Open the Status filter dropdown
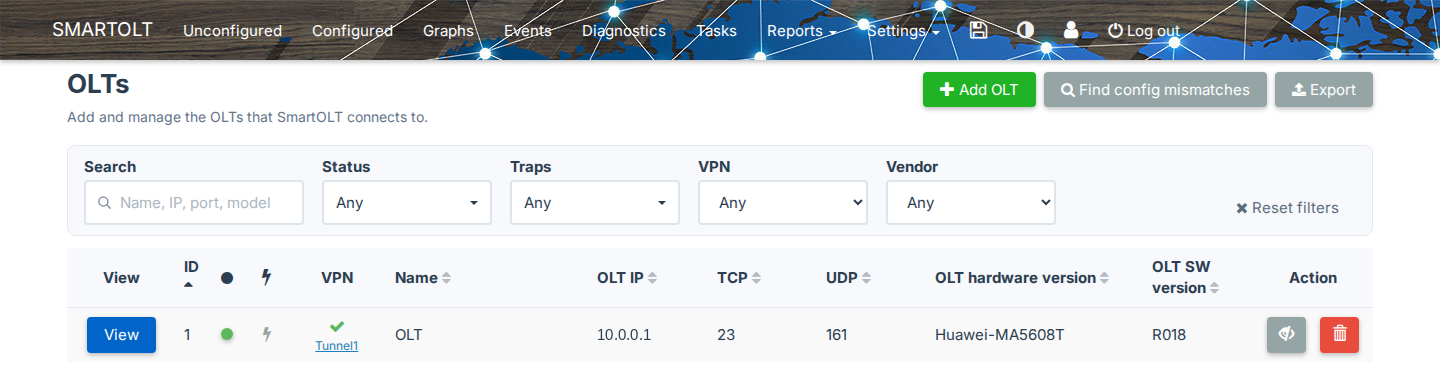Image resolution: width=1440 pixels, height=382 pixels. point(406,202)
